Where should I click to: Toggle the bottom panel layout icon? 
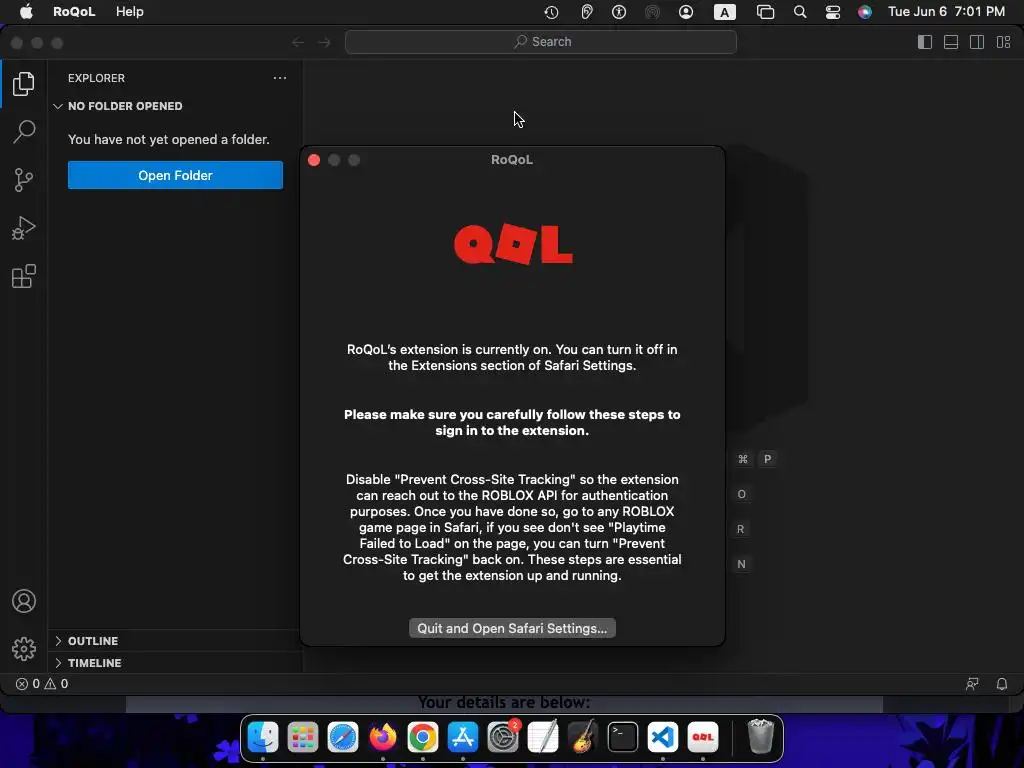pos(951,42)
